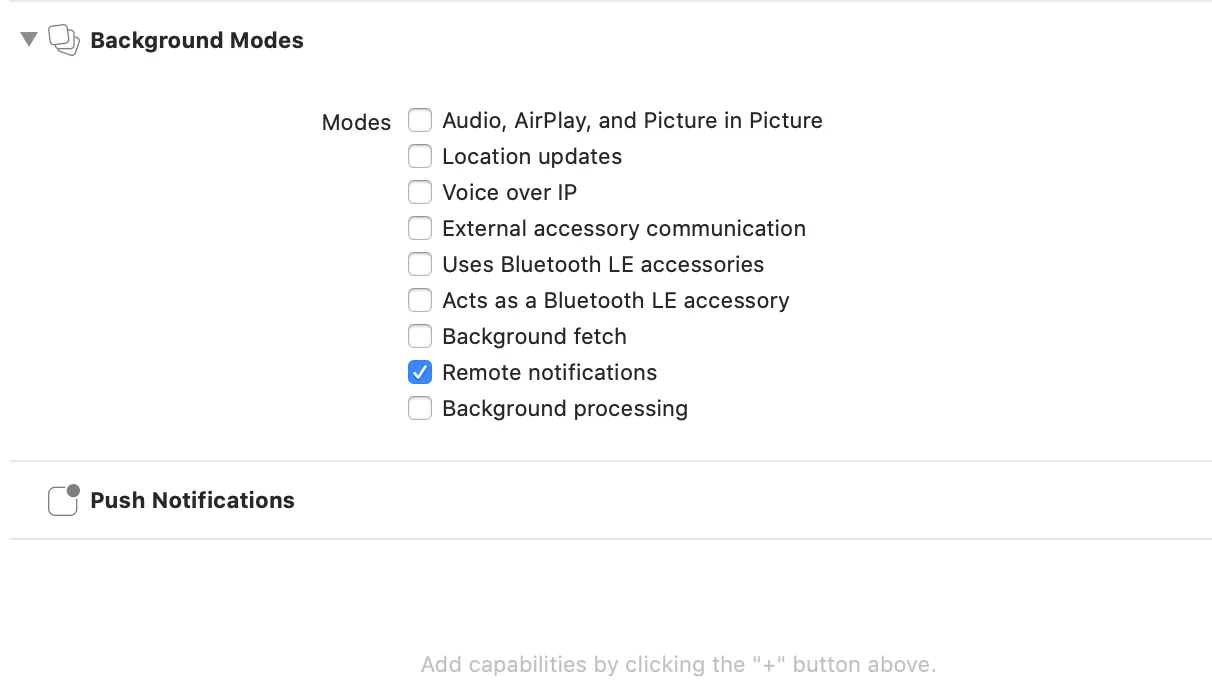Check the Acts as a Bluetooth LE accessory box
1212x686 pixels.
(x=420, y=301)
